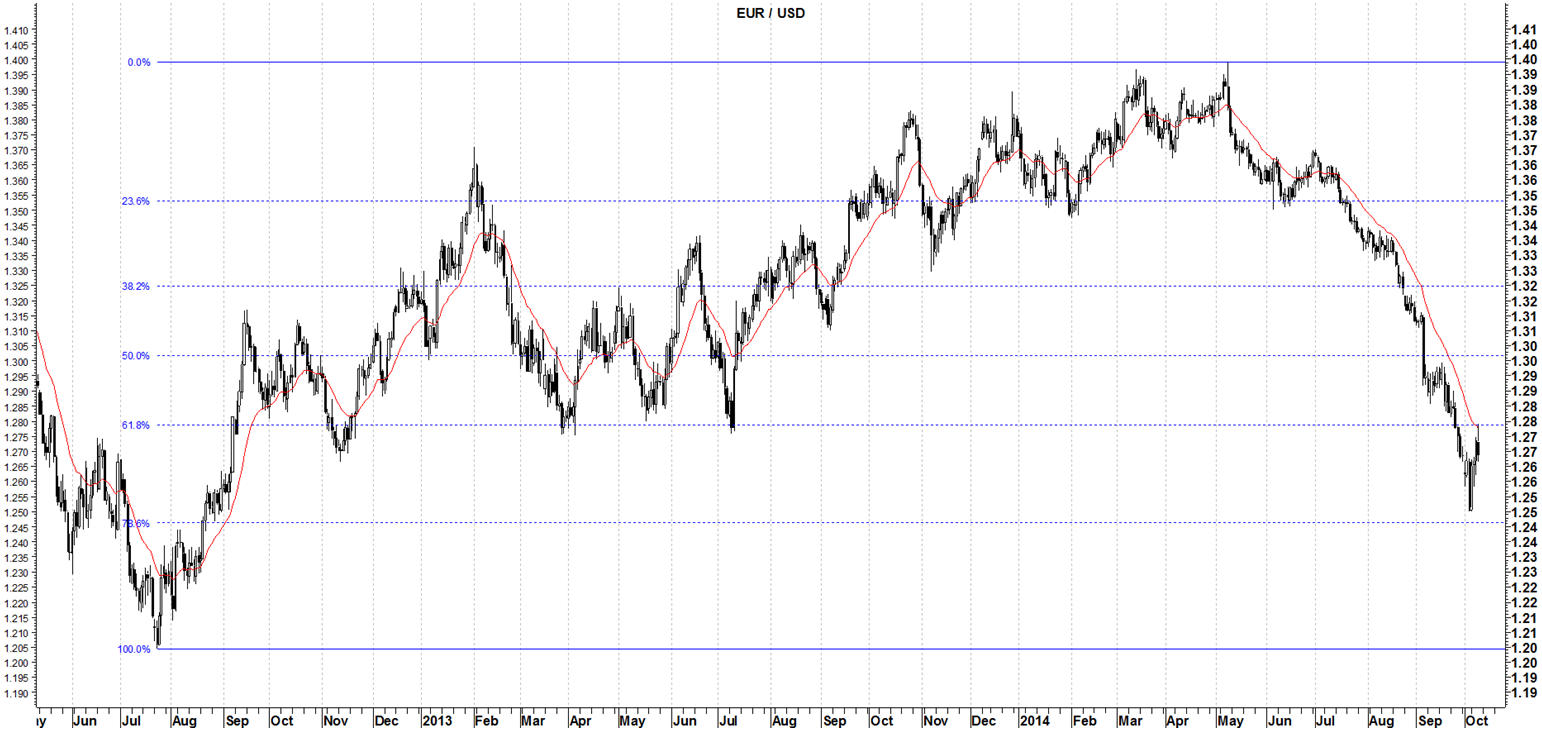Pick the "1.365" left-axis price label
The height and width of the screenshot is (735, 1542).
(16, 166)
